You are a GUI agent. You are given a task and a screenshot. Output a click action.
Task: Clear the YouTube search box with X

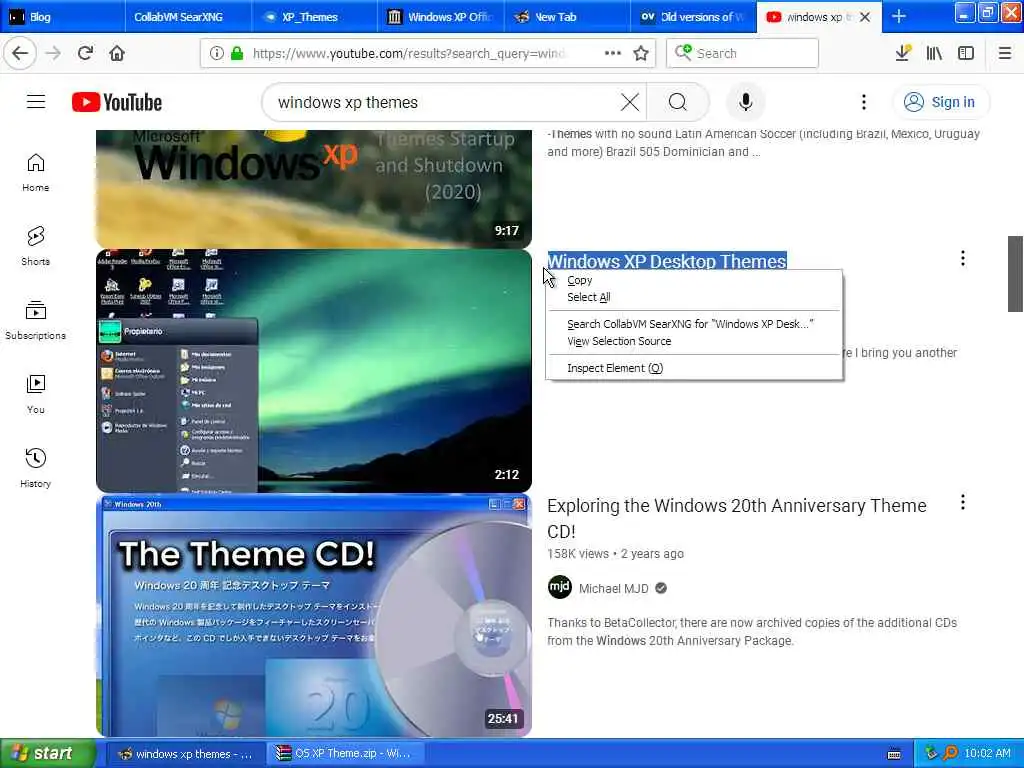click(630, 102)
